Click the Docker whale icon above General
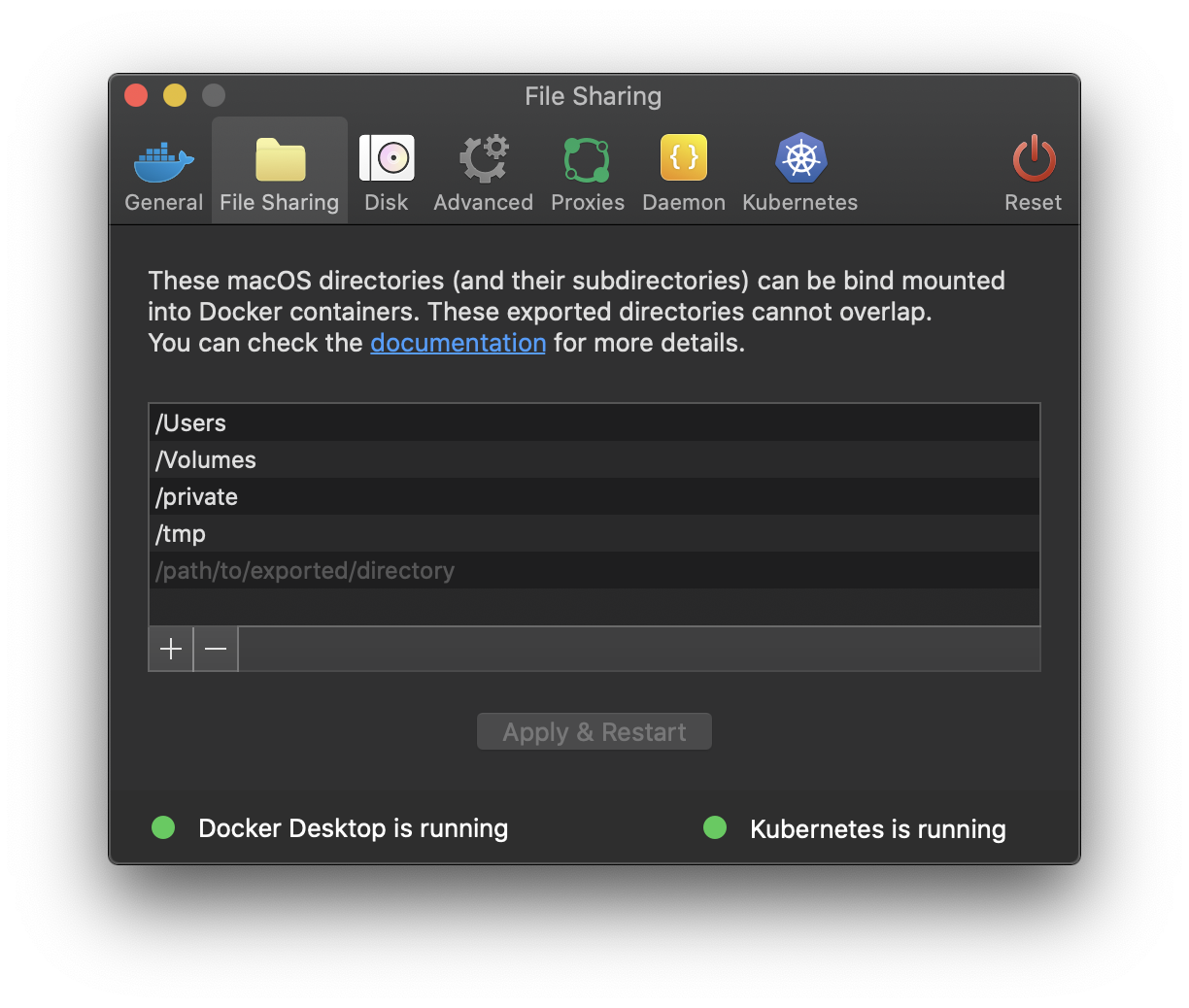 coord(163,158)
